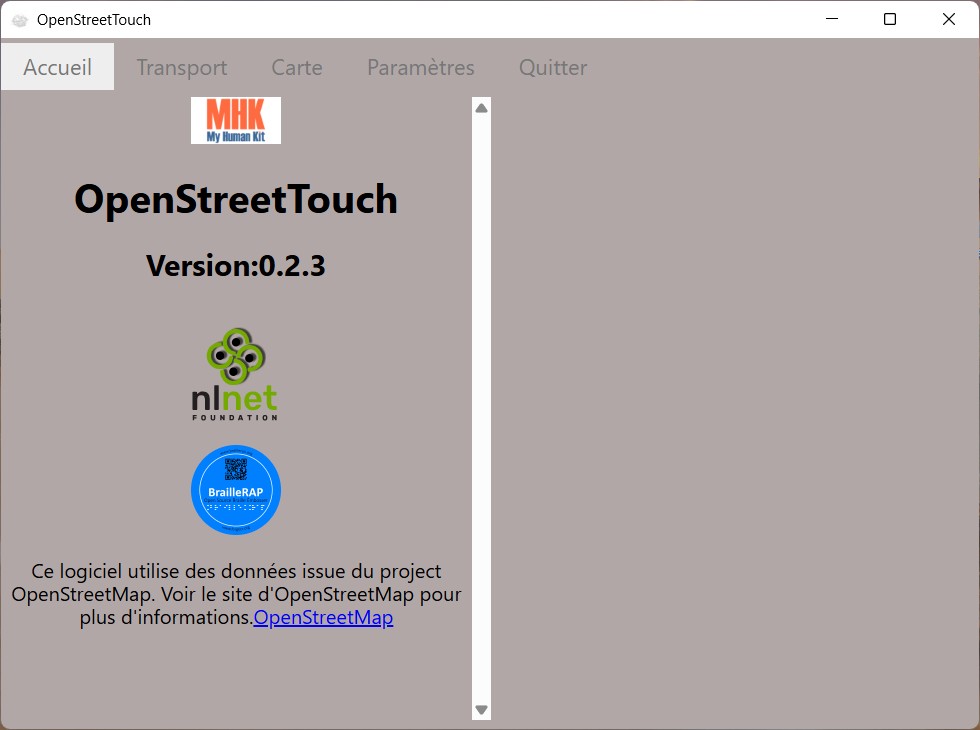The image size is (980, 730).
Task: Click the blue BrailleRAP badge
Action: (x=236, y=489)
